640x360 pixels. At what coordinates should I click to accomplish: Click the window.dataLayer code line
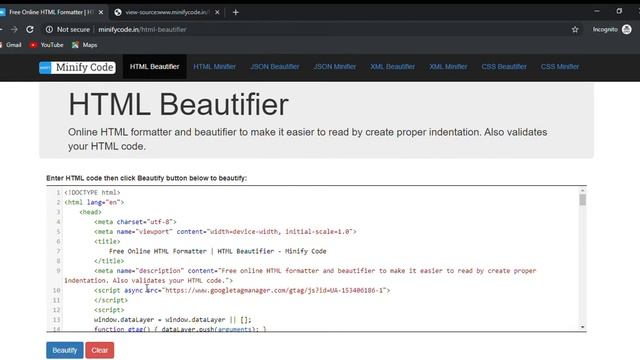pos(173,320)
